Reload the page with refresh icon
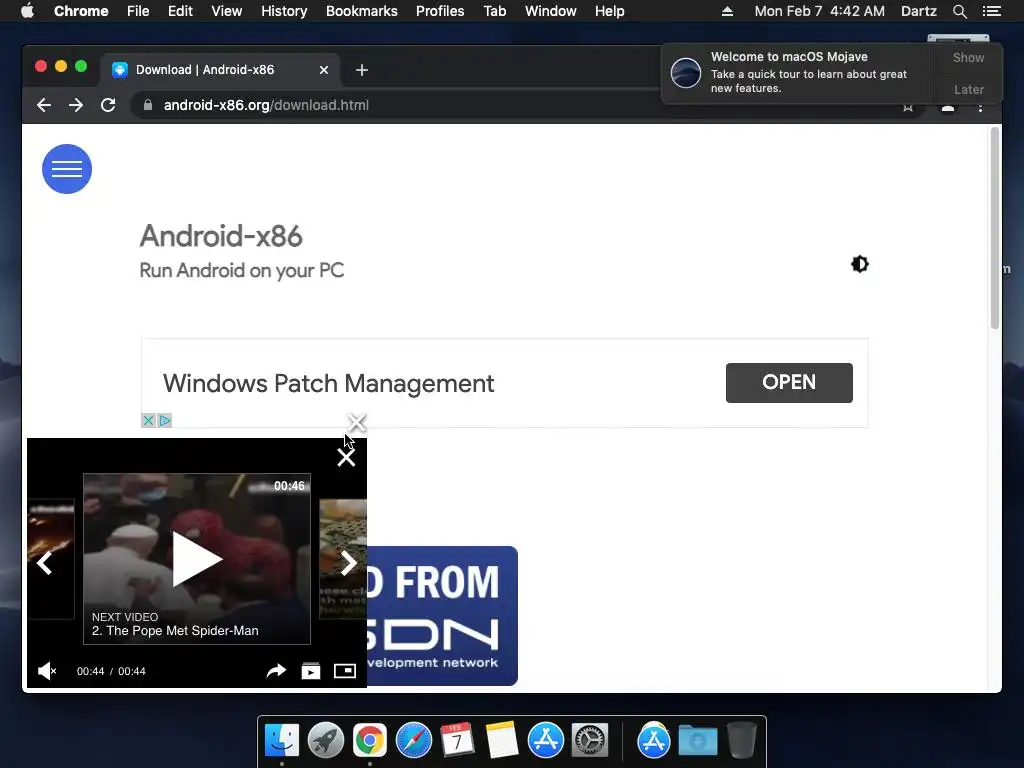The image size is (1024, 768). 108,105
